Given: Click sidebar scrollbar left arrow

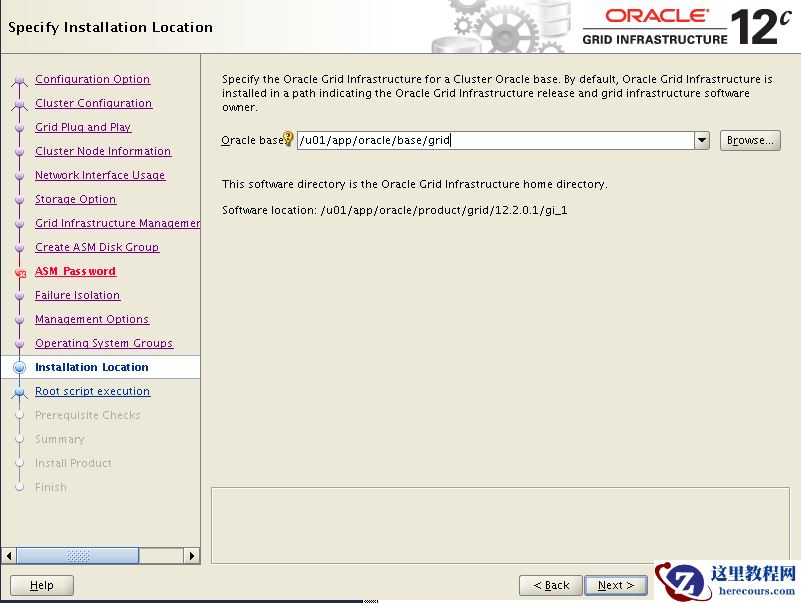Looking at the screenshot, I should (x=9, y=555).
